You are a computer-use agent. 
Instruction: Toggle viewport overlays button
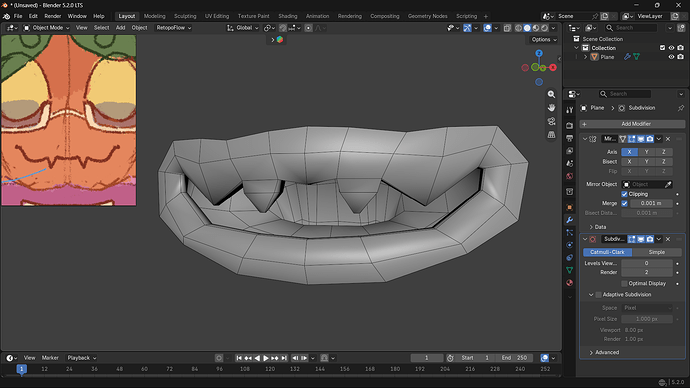click(x=488, y=28)
